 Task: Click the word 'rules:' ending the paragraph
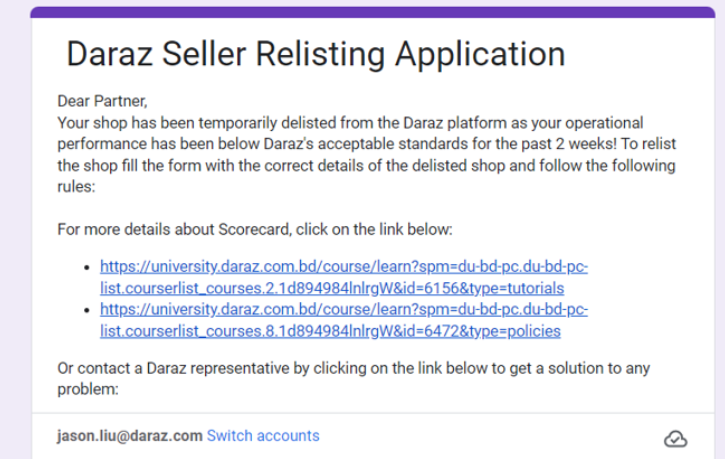[77, 186]
